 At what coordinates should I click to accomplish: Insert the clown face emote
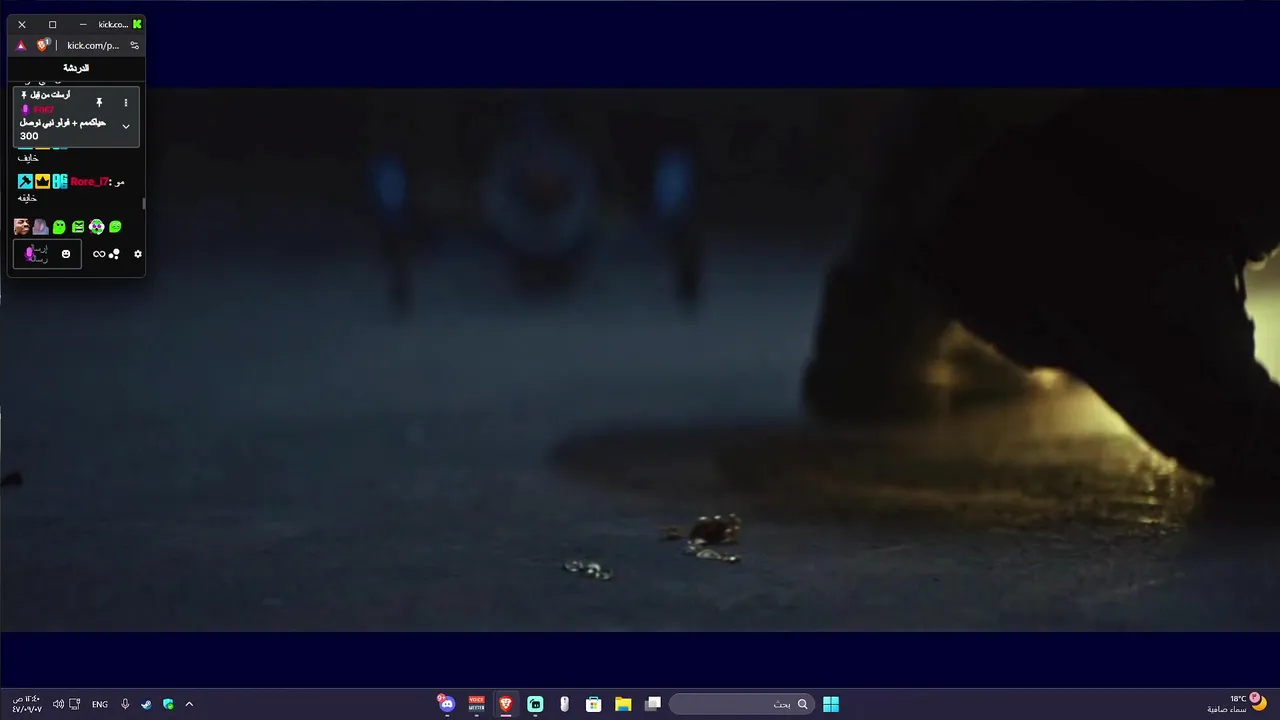tap(96, 227)
